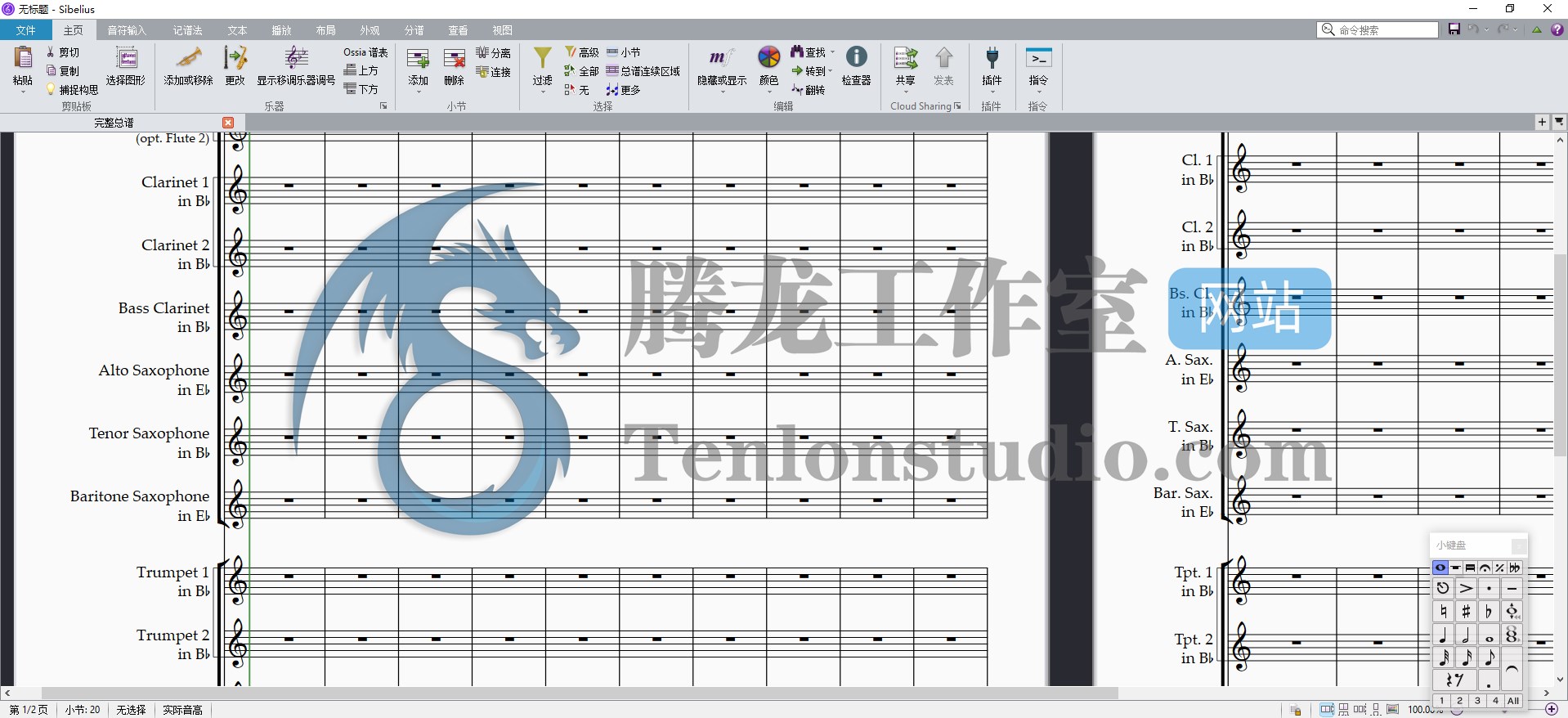Click Delete bars (删除) icon

pyautogui.click(x=454, y=59)
